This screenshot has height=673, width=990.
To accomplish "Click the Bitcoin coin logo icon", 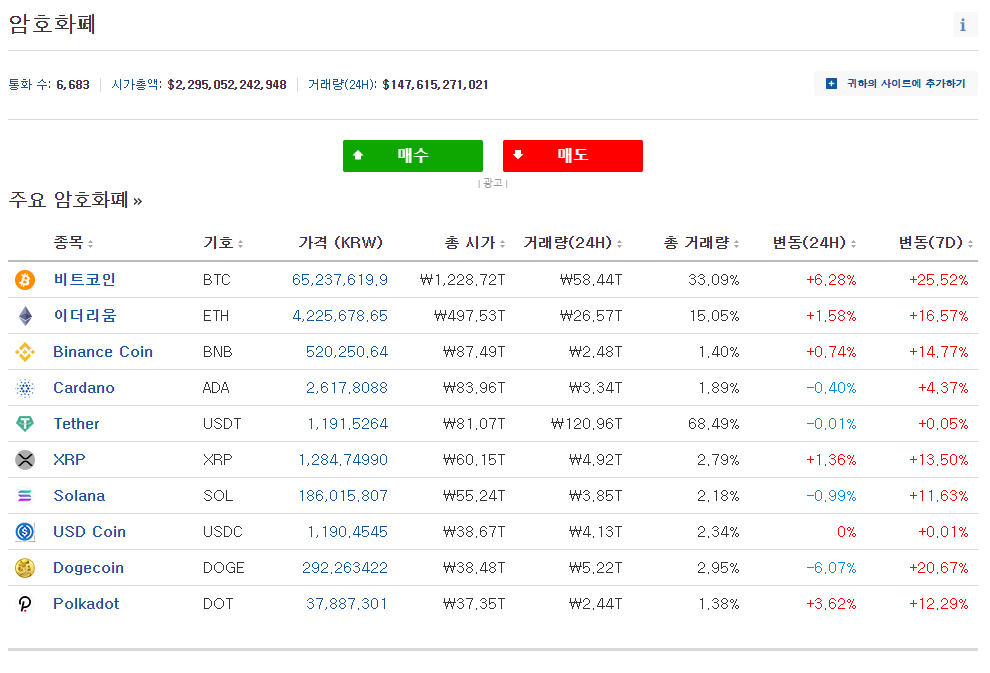I will (25, 280).
